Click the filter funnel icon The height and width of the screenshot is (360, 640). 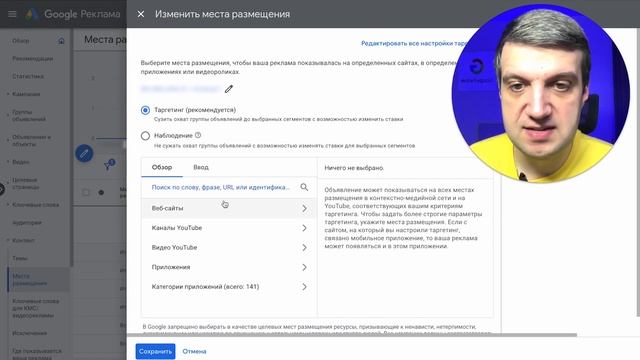[x=109, y=164]
